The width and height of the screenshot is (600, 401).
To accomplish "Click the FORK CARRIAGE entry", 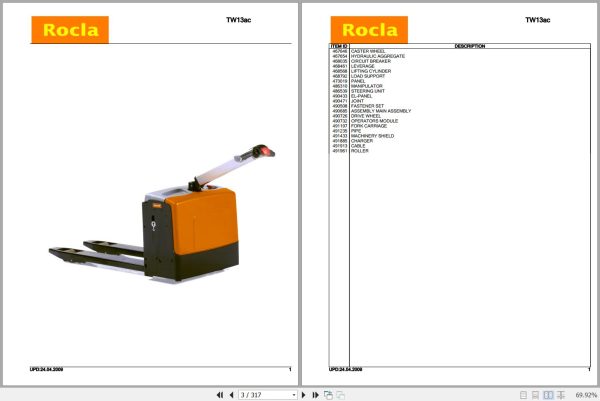I will (x=369, y=126).
